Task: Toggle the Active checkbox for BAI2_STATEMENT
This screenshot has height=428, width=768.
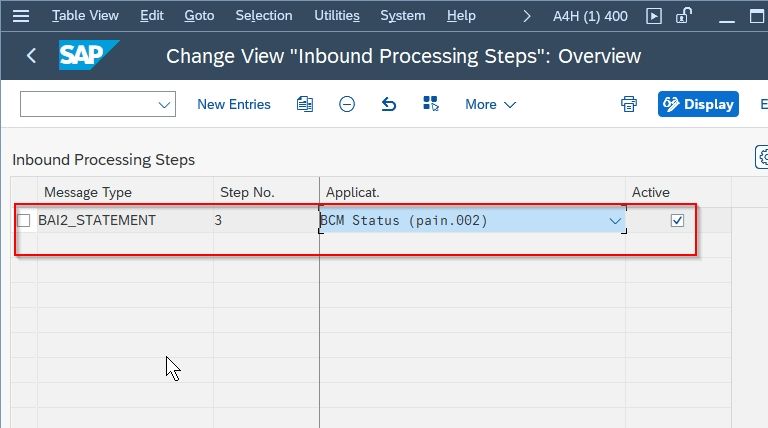Action: point(677,221)
